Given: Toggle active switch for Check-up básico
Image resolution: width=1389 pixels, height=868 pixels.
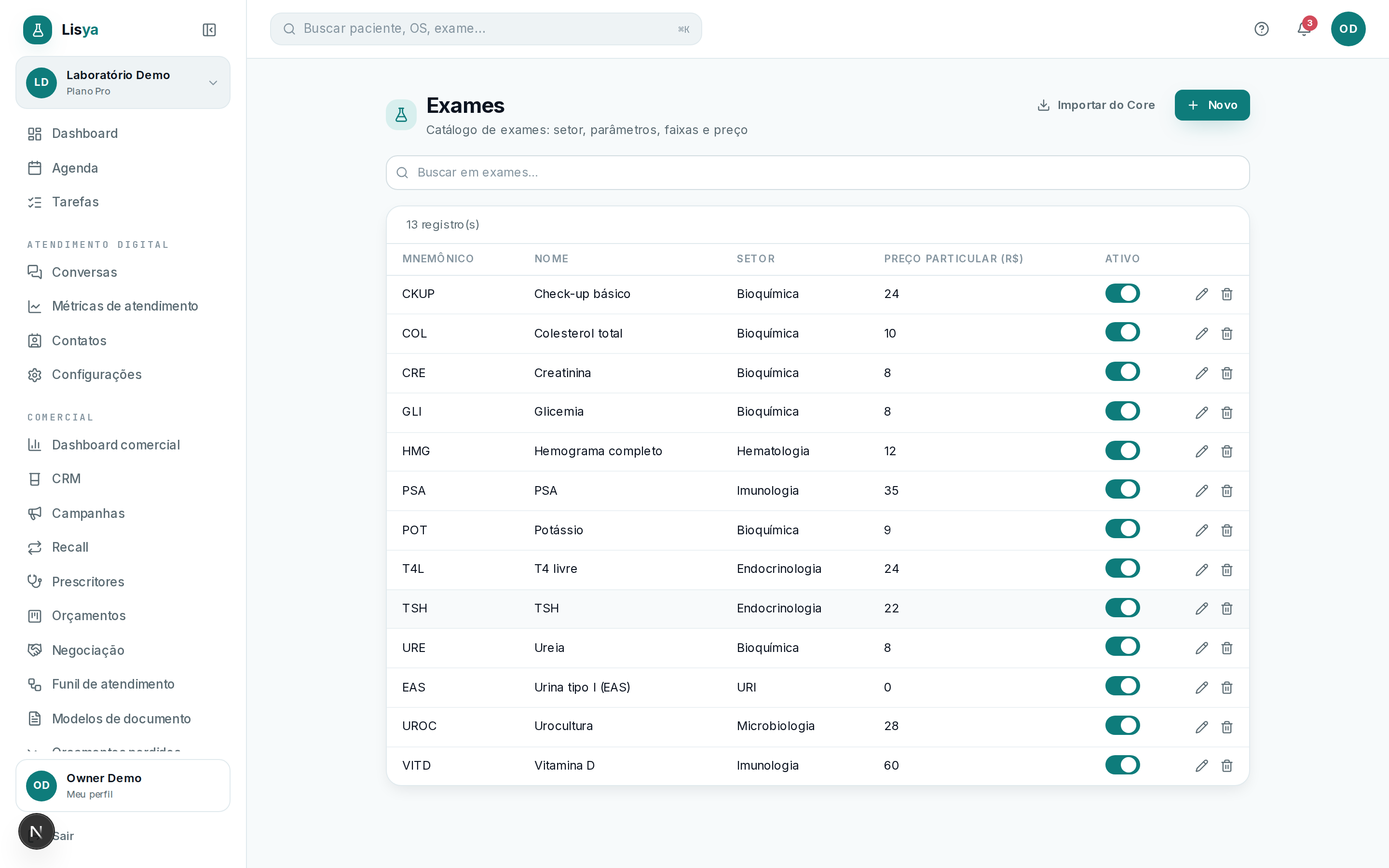Looking at the screenshot, I should point(1122,293).
